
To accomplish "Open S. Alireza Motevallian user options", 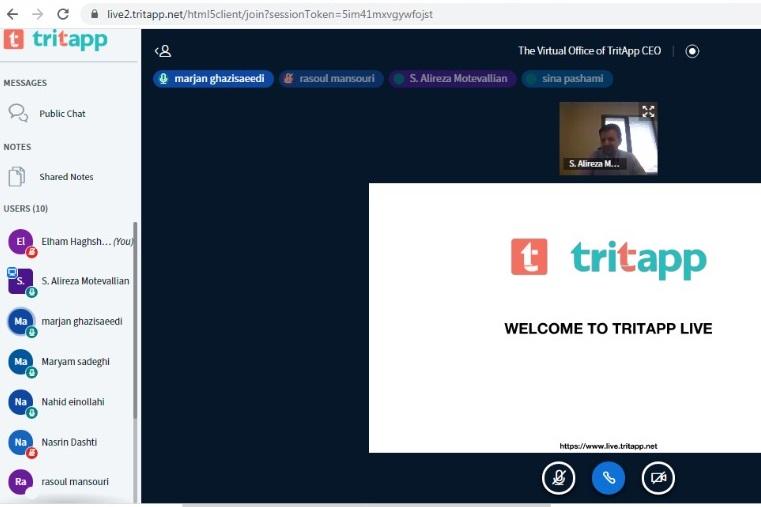I will tap(84, 281).
